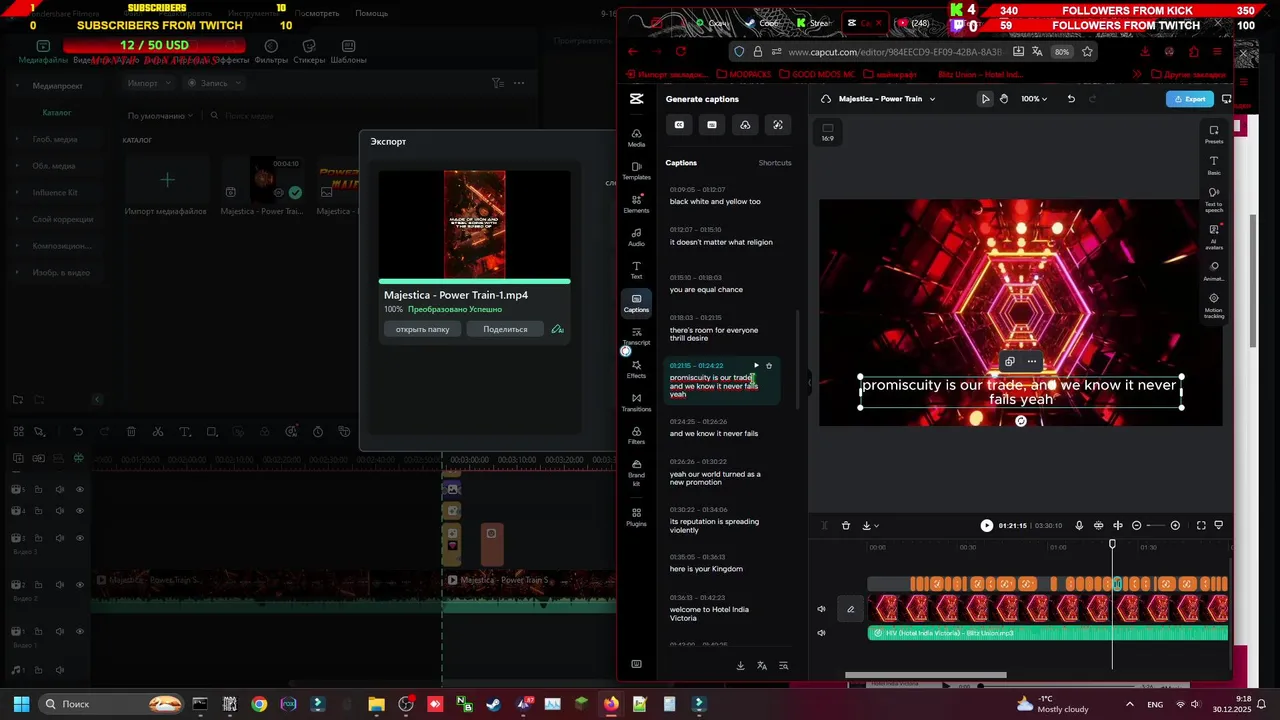Toggle Filmora video track 2 visibility eye
This screenshot has height=720, width=1280.
[80, 585]
